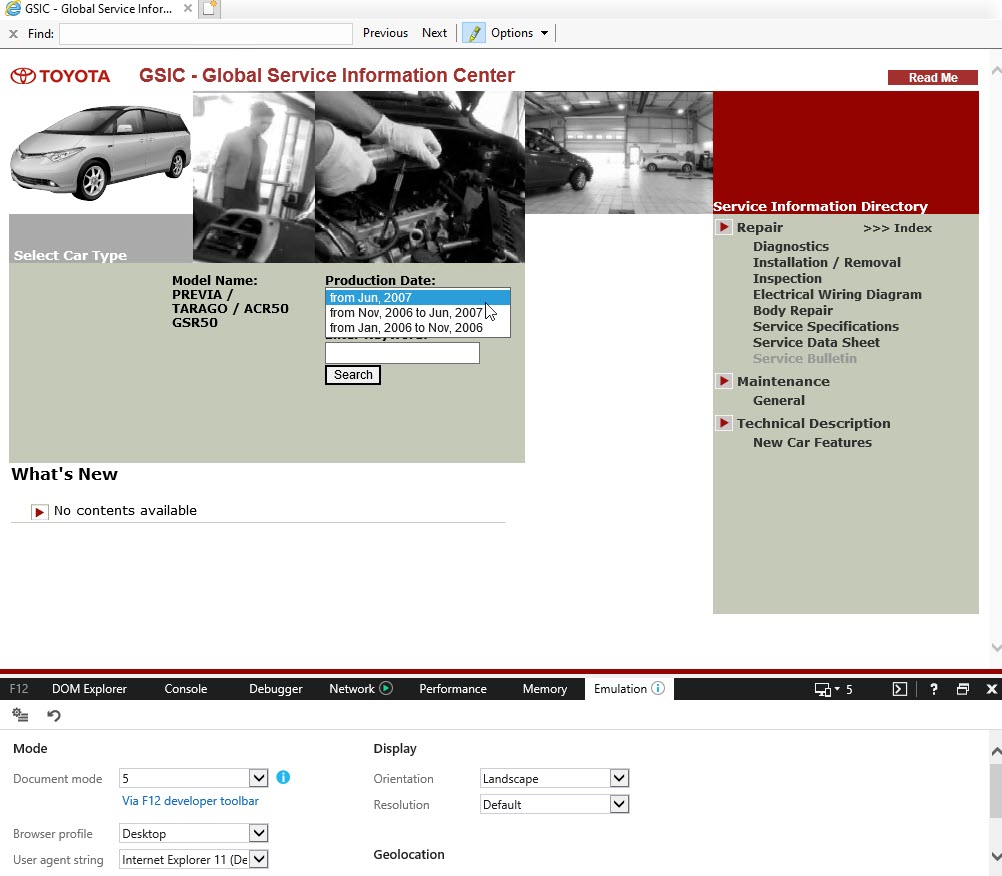The image size is (1002, 876).
Task: Open the developer tools help icon
Action: click(933, 689)
